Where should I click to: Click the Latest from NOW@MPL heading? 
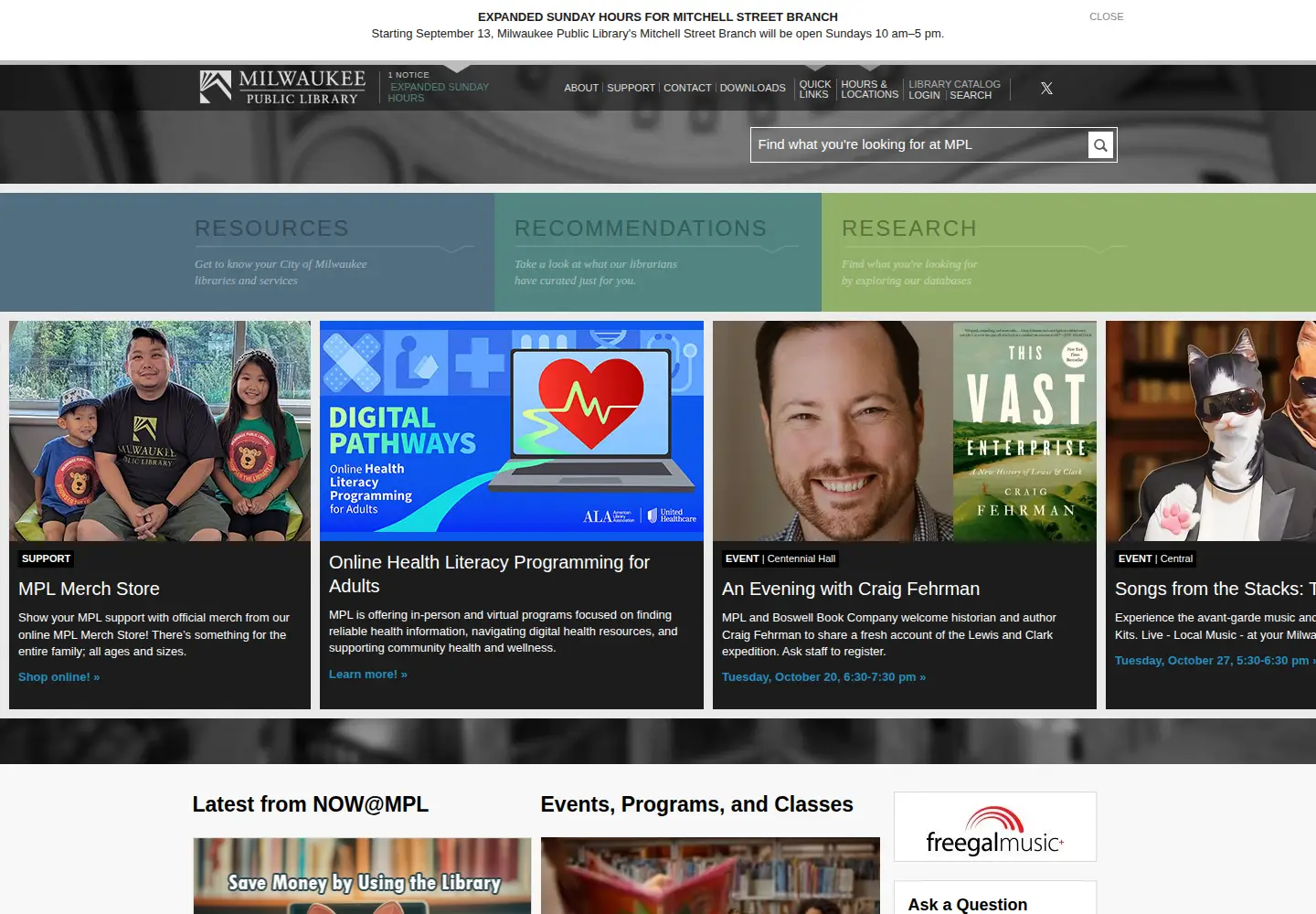click(x=310, y=804)
